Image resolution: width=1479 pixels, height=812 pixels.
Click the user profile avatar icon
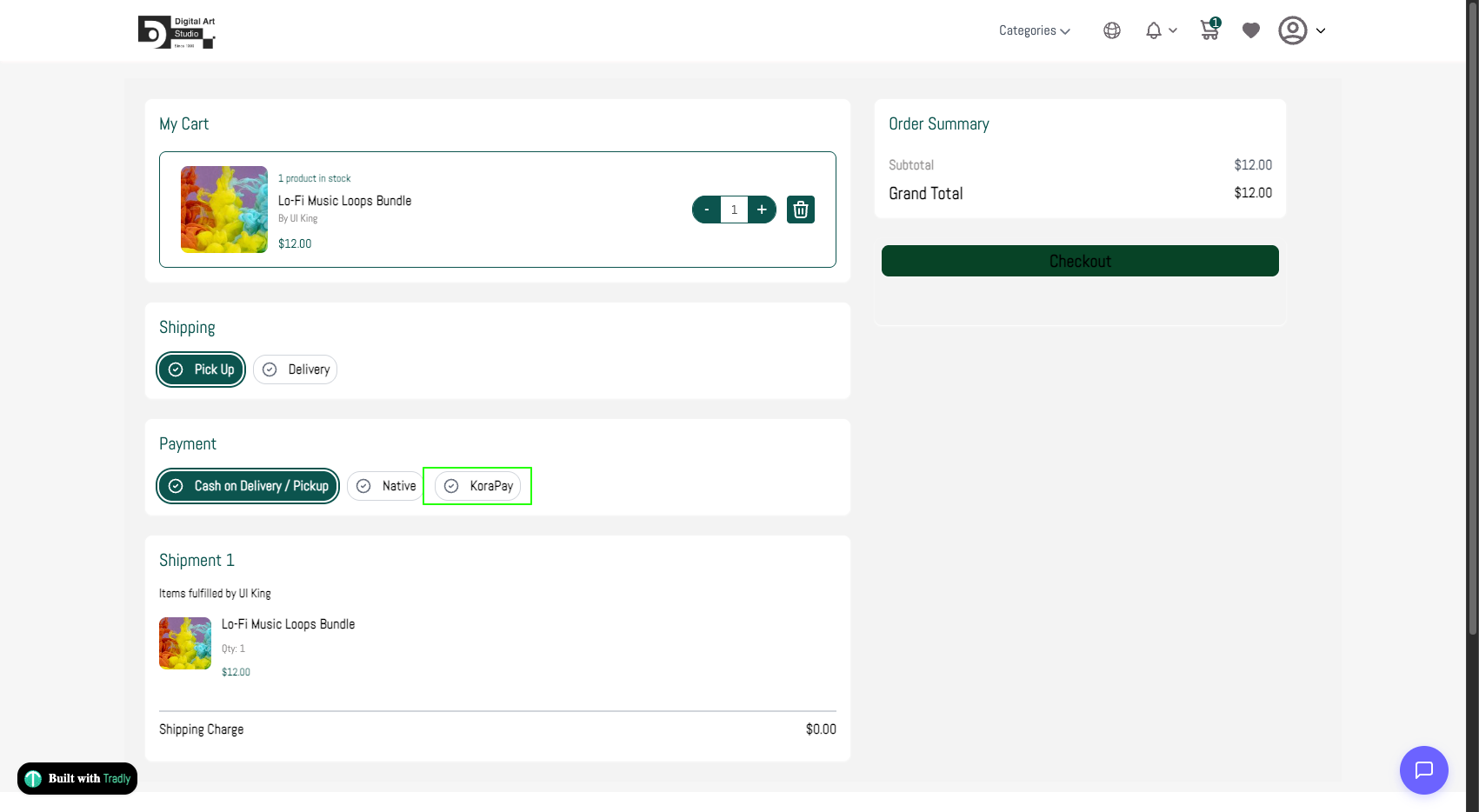(1292, 30)
